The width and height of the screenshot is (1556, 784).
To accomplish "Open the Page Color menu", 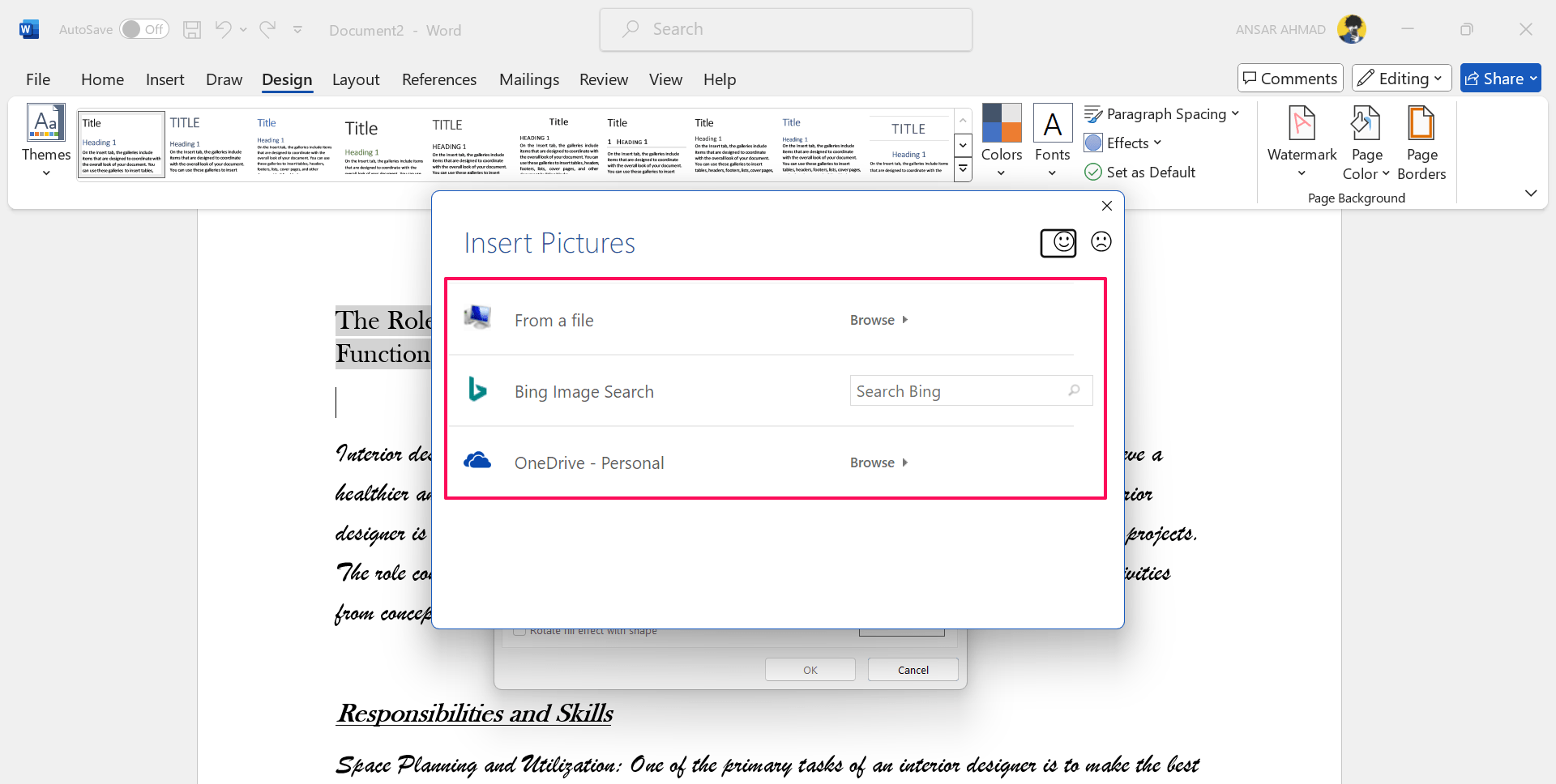I will click(x=1366, y=143).
